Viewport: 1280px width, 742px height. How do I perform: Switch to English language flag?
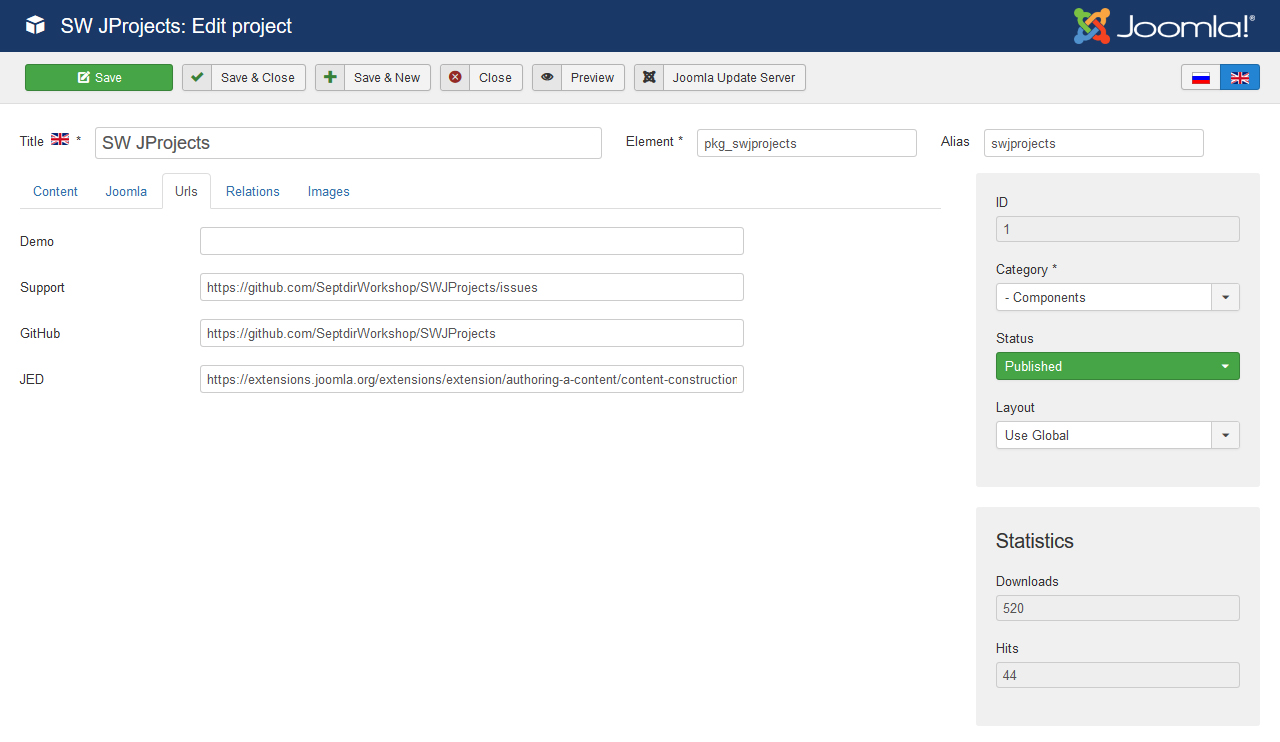(1240, 77)
